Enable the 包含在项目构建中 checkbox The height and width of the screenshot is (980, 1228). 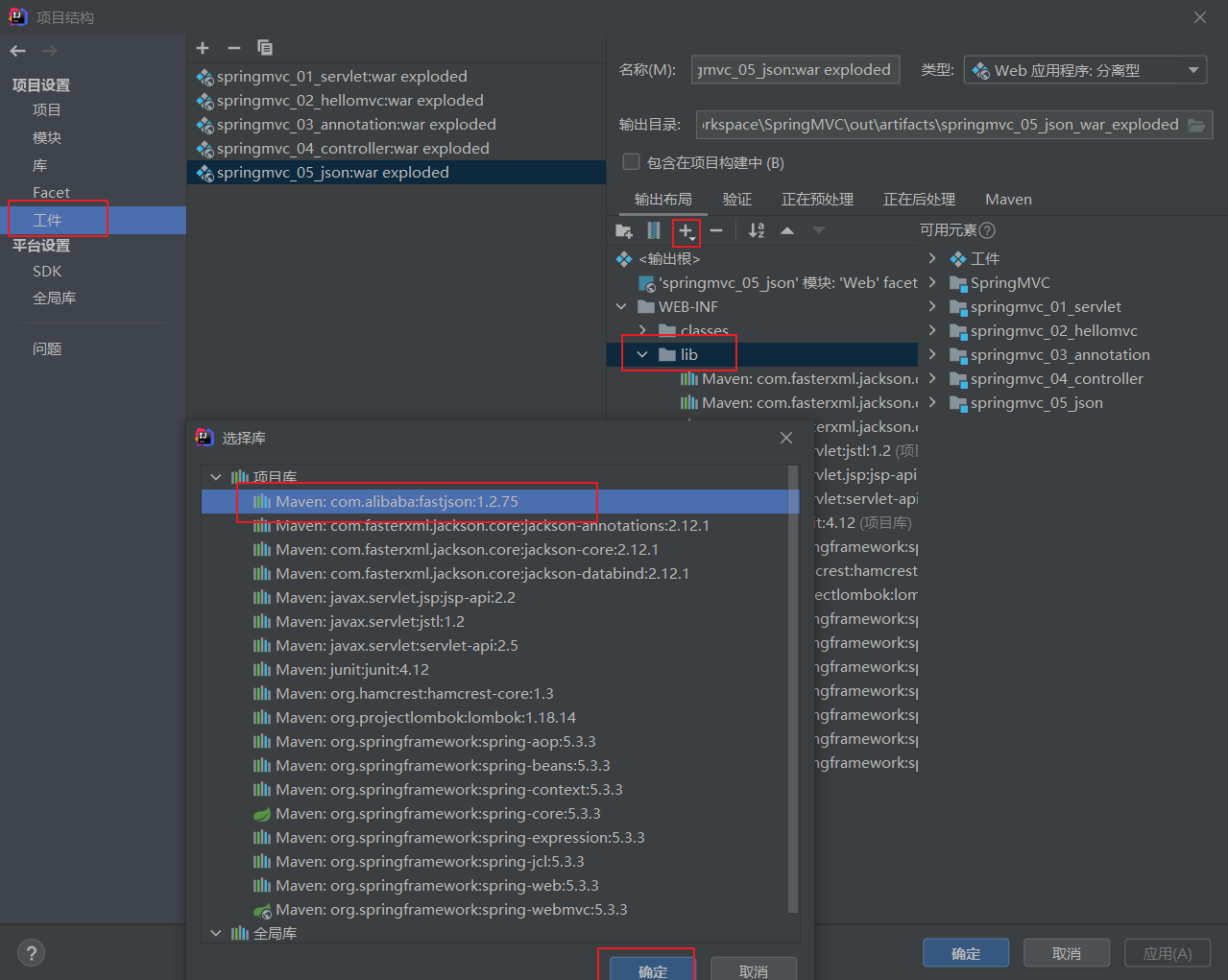(x=631, y=161)
